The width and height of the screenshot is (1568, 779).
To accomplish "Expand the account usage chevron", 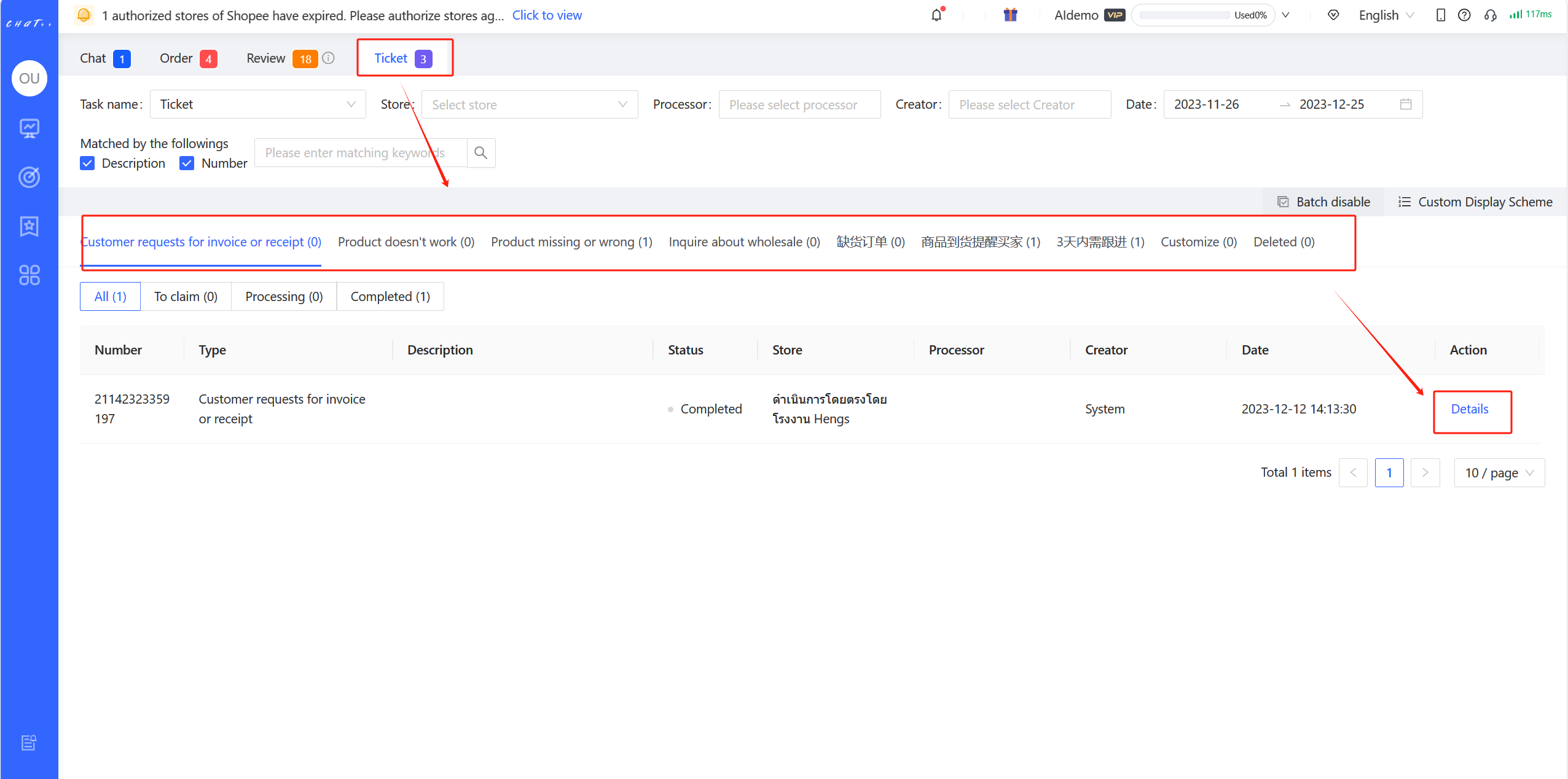I will pos(1286,15).
